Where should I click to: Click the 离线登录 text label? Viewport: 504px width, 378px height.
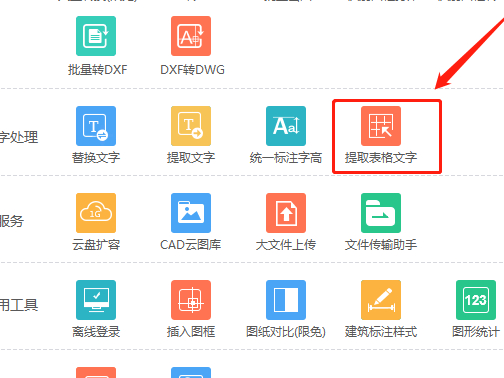[96, 332]
